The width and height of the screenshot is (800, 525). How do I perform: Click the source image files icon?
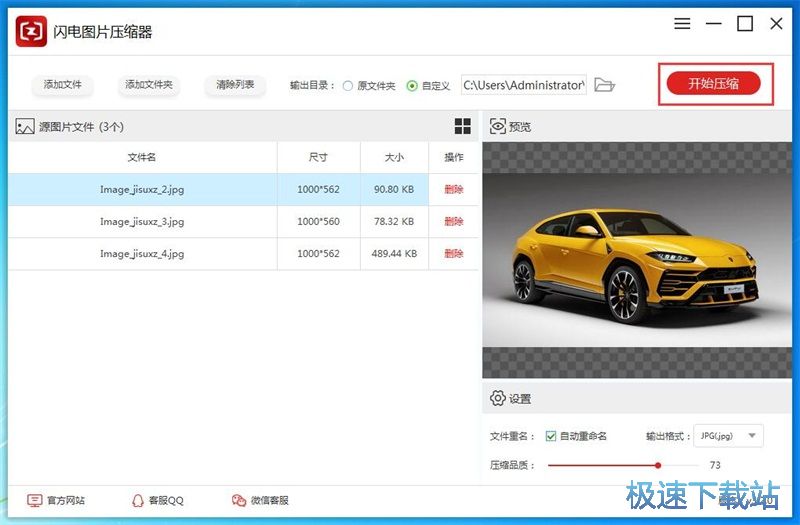pyautogui.click(x=24, y=127)
